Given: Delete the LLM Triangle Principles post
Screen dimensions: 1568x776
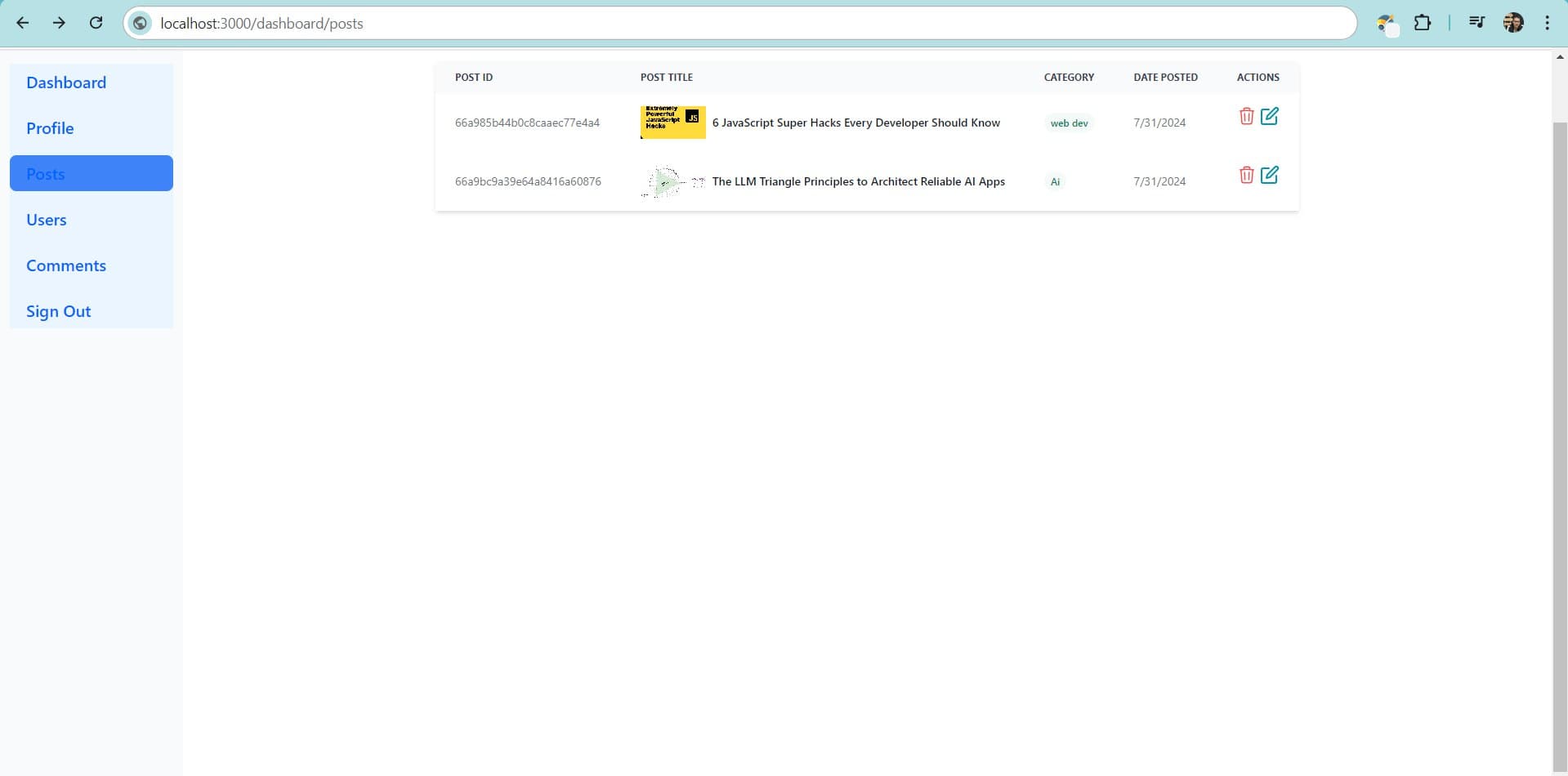Looking at the screenshot, I should 1246,175.
